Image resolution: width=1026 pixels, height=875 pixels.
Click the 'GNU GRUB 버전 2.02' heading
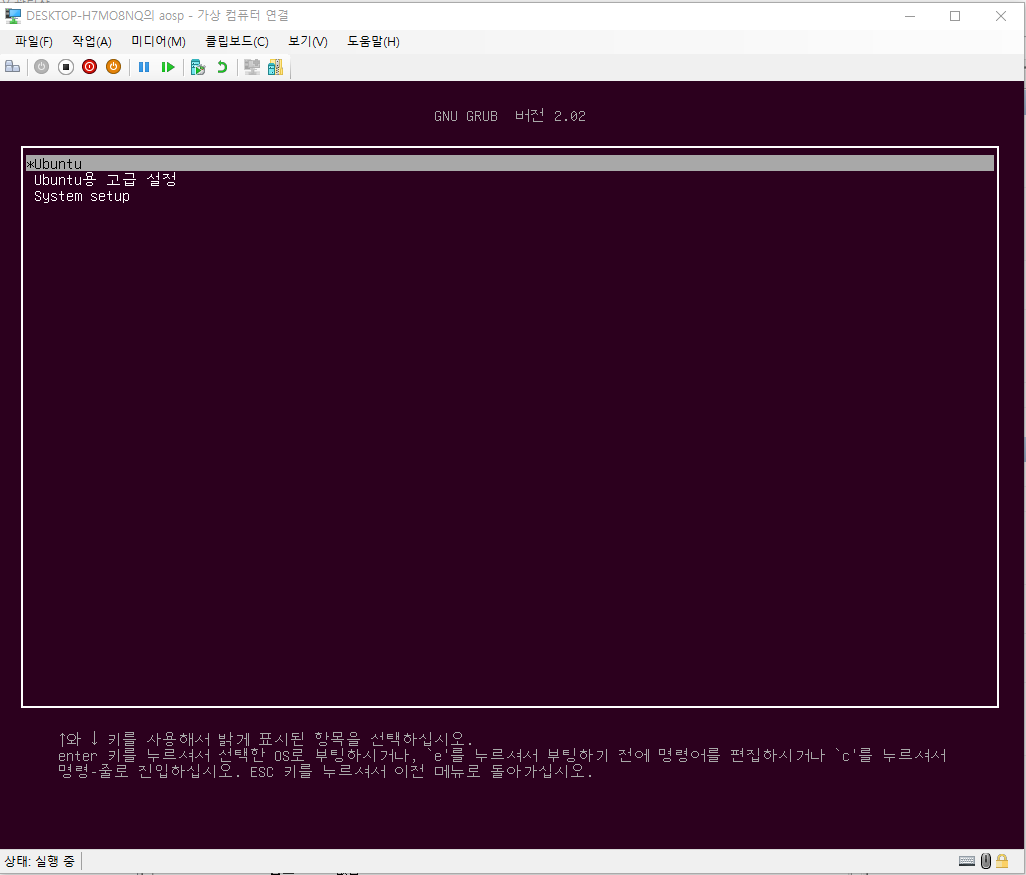pyautogui.click(x=510, y=116)
